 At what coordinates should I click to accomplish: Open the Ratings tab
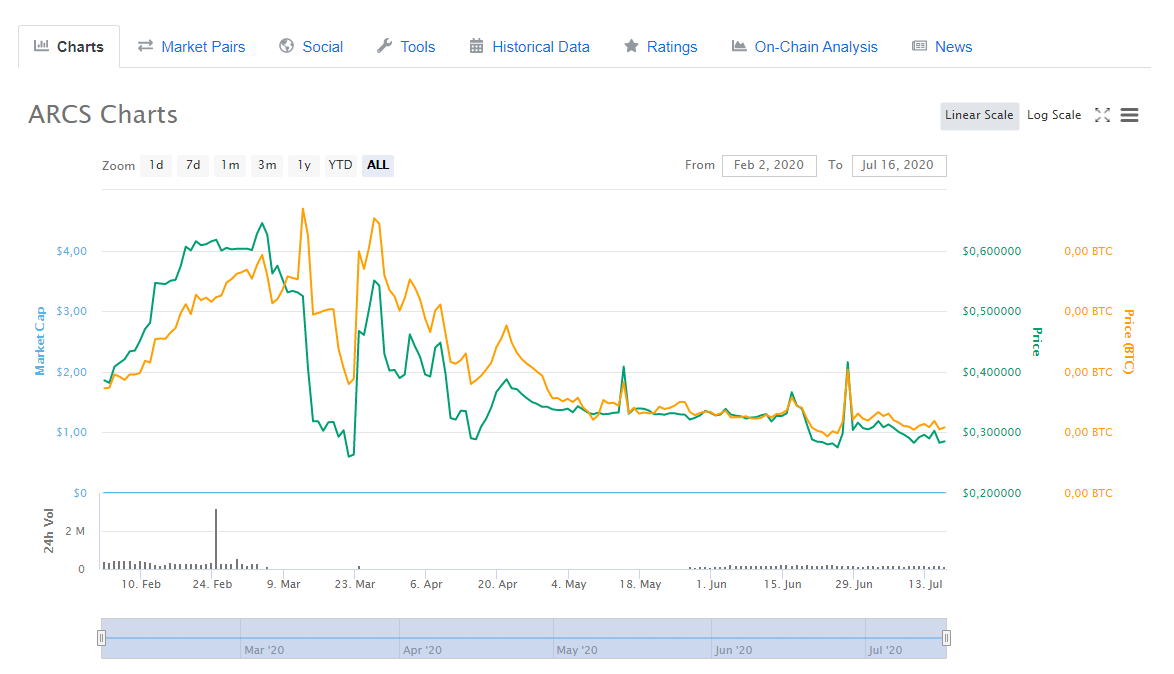tap(660, 46)
